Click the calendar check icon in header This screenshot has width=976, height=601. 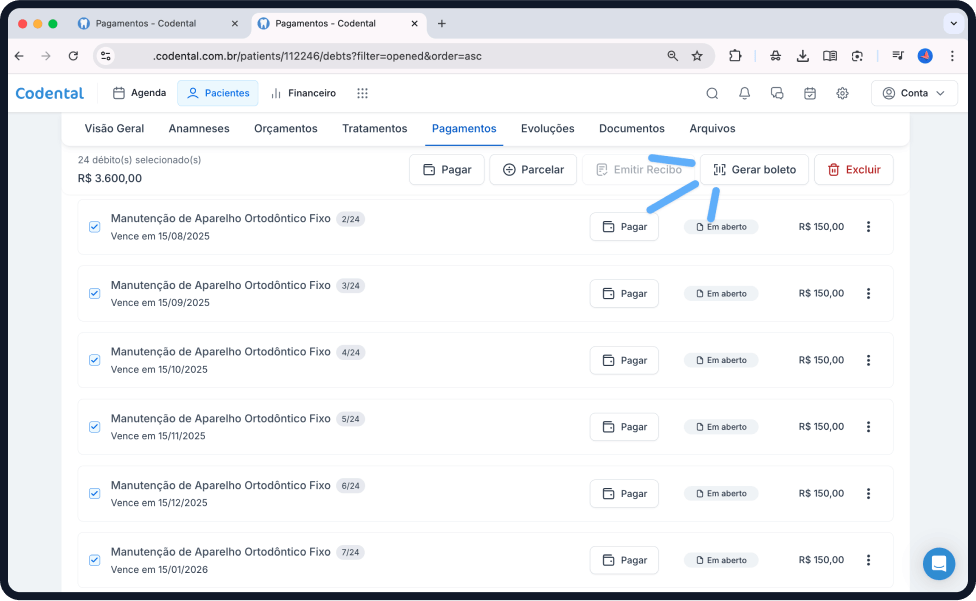point(810,93)
